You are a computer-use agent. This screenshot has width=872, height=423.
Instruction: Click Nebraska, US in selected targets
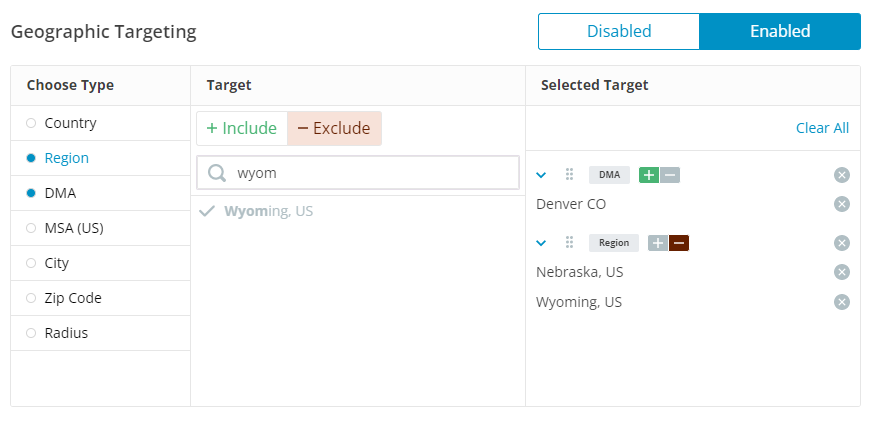(579, 272)
